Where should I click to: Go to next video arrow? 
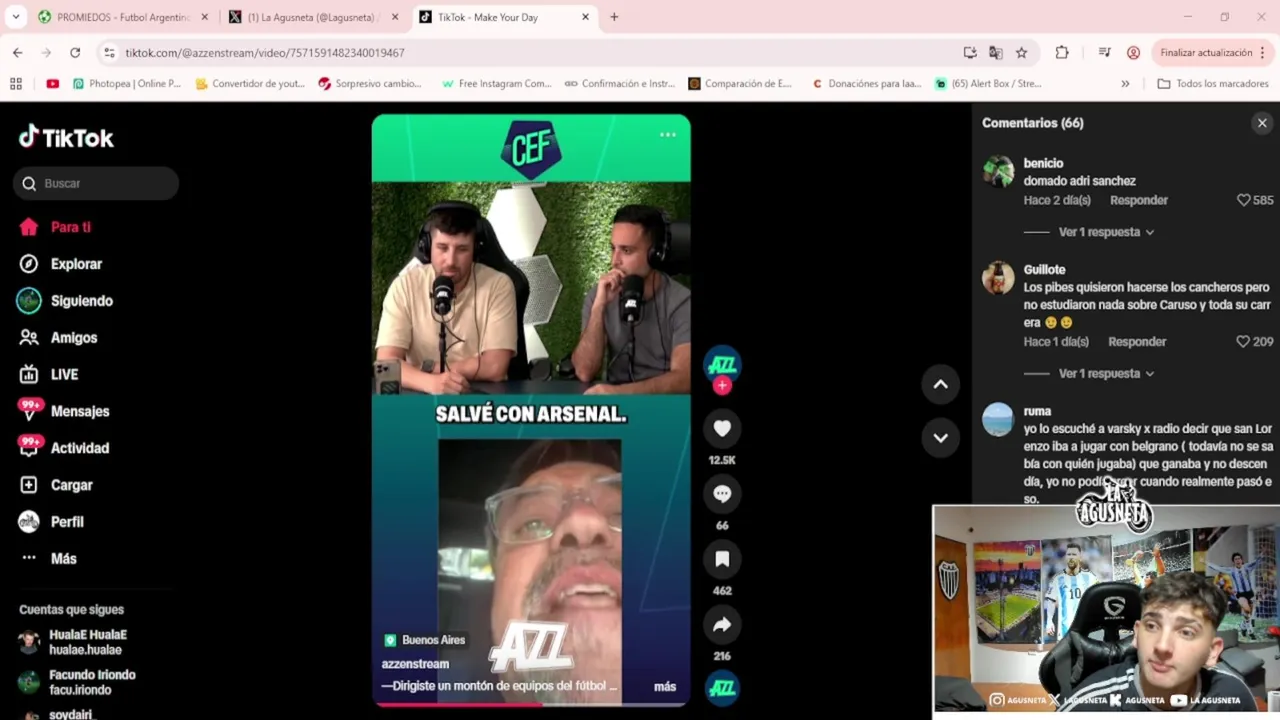pyautogui.click(x=940, y=437)
